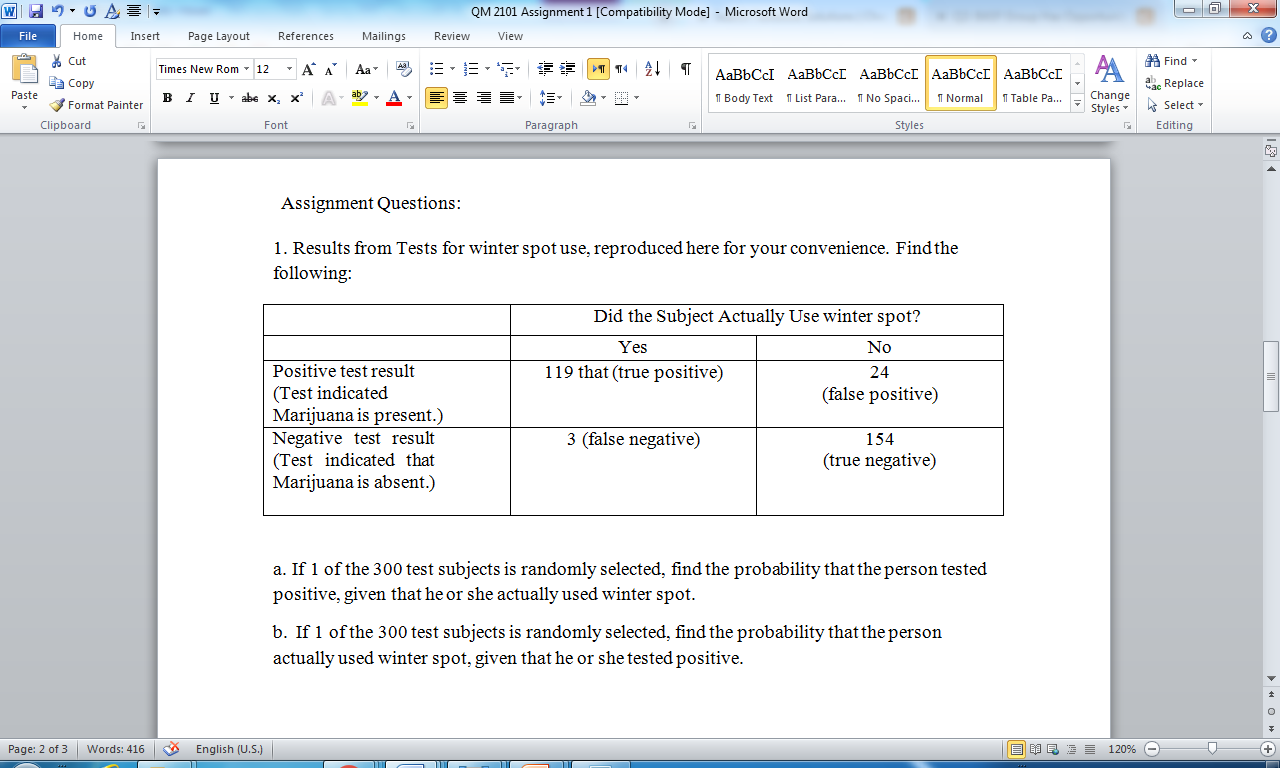Switch to Full Screen Reading view
This screenshot has width=1280, height=768.
[x=1035, y=749]
